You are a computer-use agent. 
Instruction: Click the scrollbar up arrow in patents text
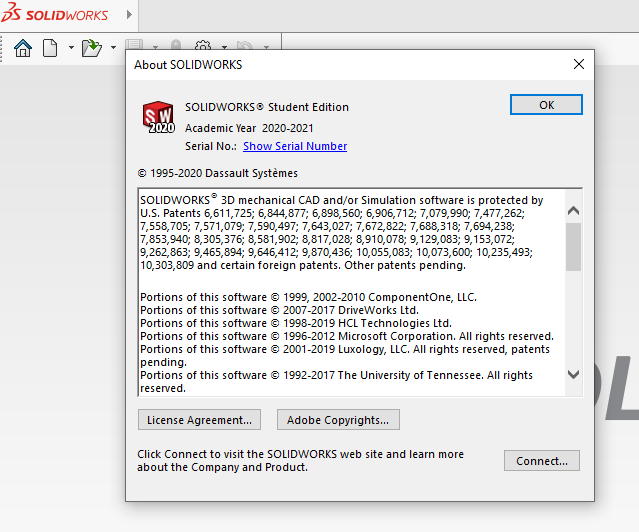click(573, 211)
